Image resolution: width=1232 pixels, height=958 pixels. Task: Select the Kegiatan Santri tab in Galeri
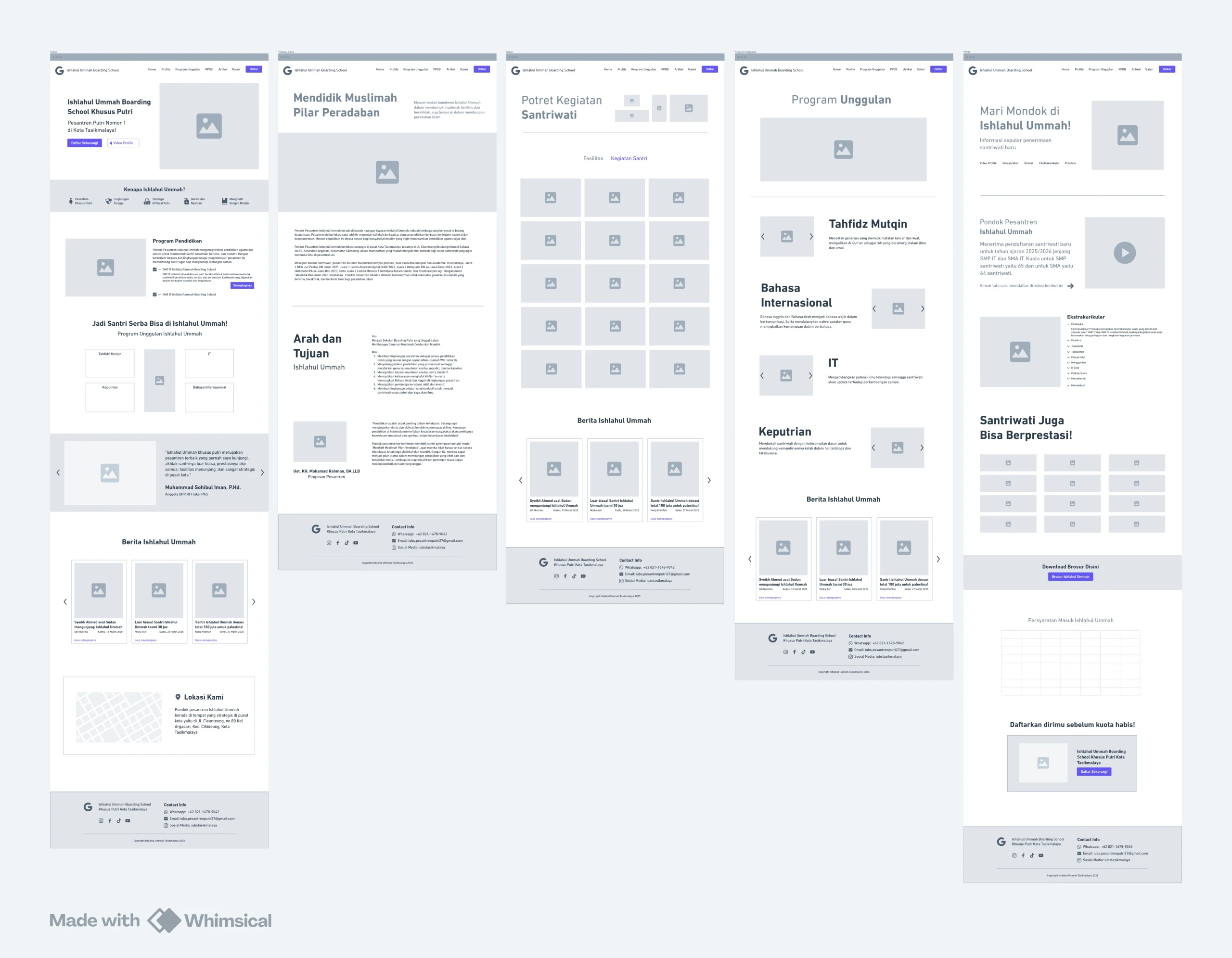[629, 158]
